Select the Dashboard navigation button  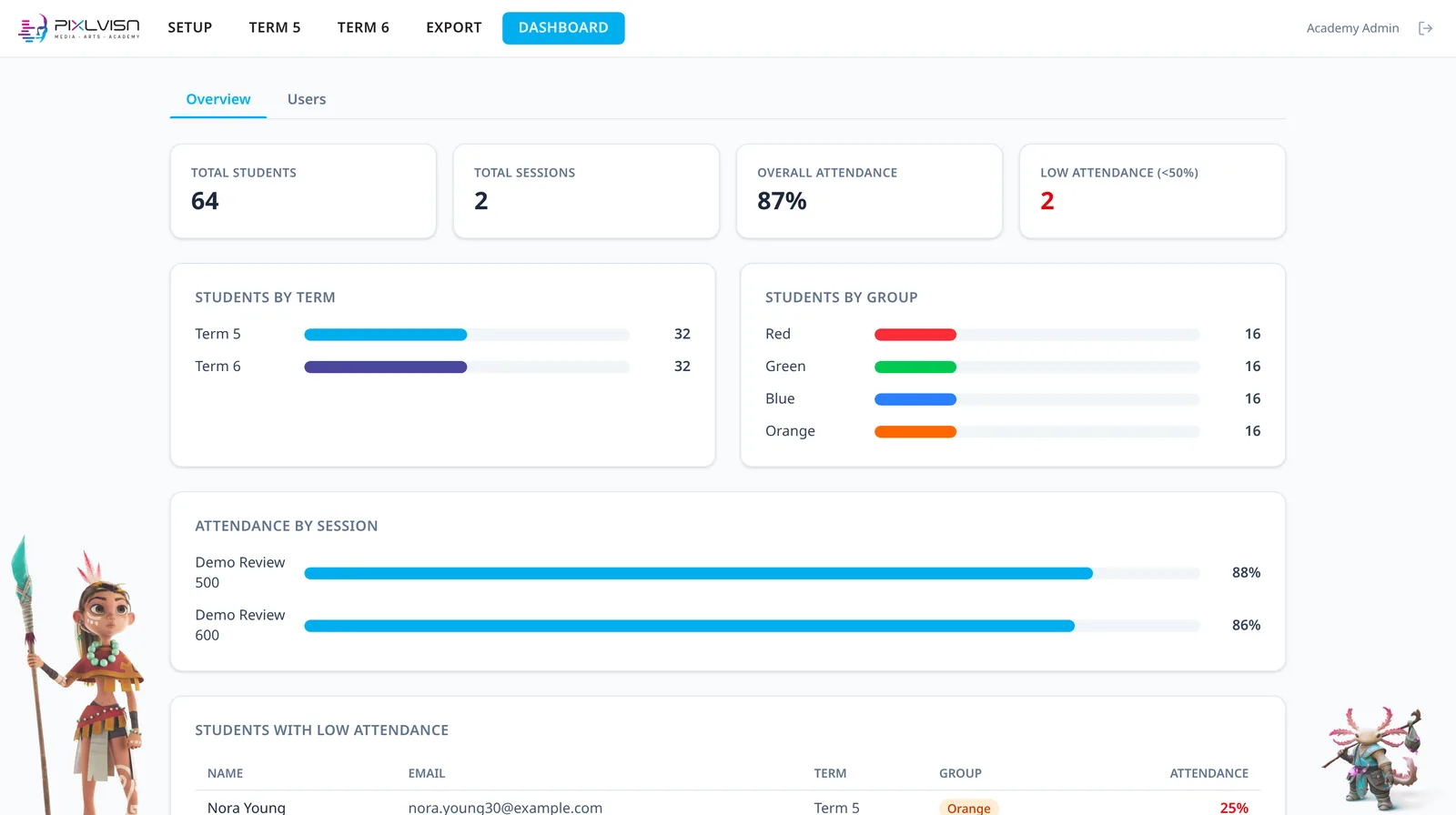click(x=563, y=28)
